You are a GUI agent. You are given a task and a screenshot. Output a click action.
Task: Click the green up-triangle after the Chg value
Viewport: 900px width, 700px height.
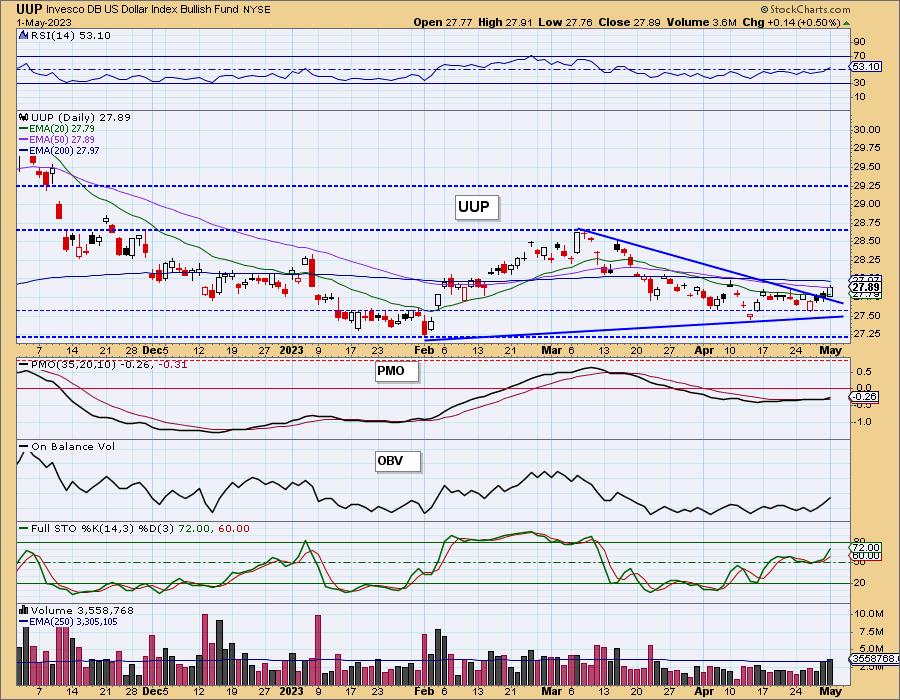(847, 23)
